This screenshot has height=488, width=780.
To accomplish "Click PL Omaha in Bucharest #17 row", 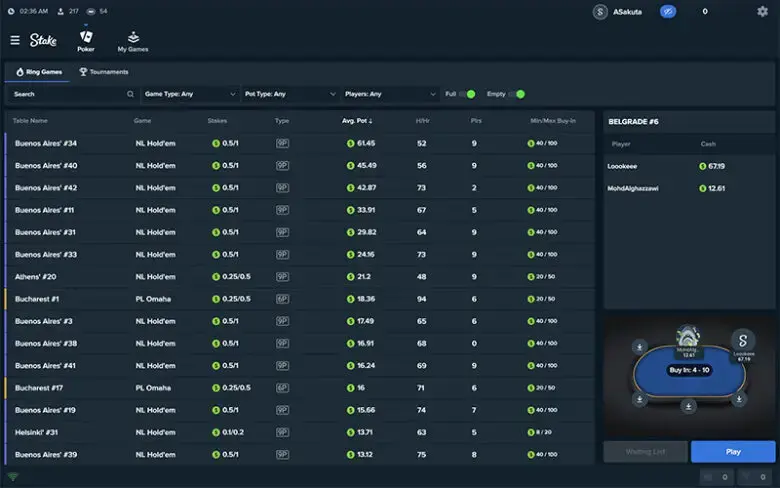I will (x=153, y=388).
